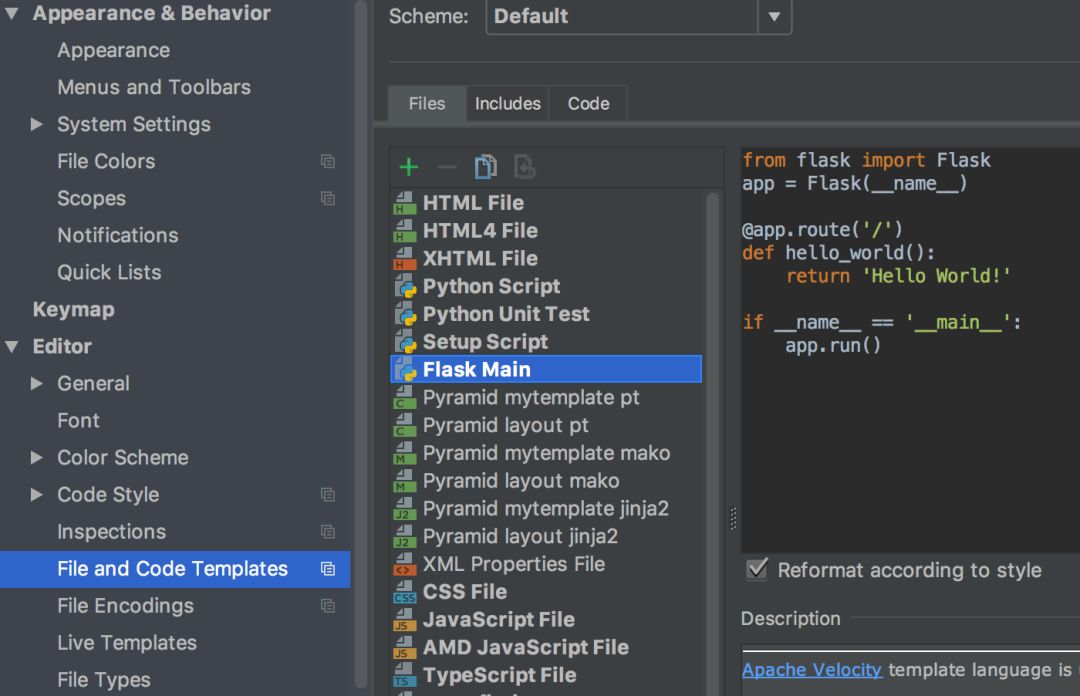The height and width of the screenshot is (696, 1080).
Task: Click the Python Script file icon
Action: click(x=405, y=287)
